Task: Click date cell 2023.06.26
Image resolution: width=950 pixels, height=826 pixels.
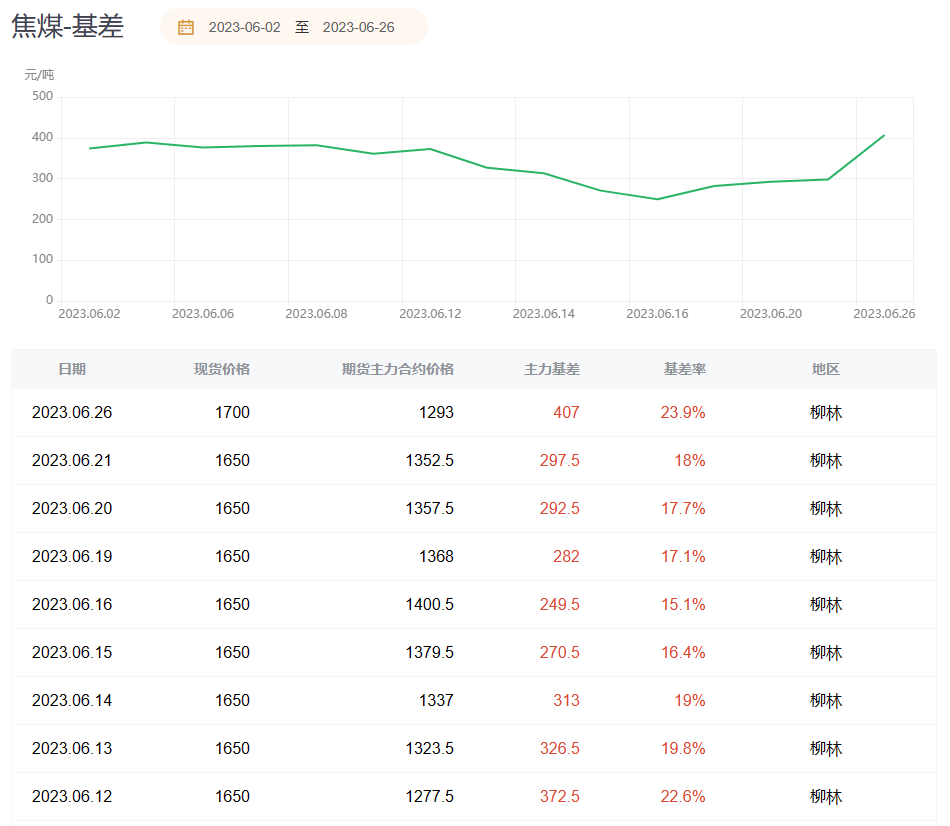Action: click(x=72, y=413)
